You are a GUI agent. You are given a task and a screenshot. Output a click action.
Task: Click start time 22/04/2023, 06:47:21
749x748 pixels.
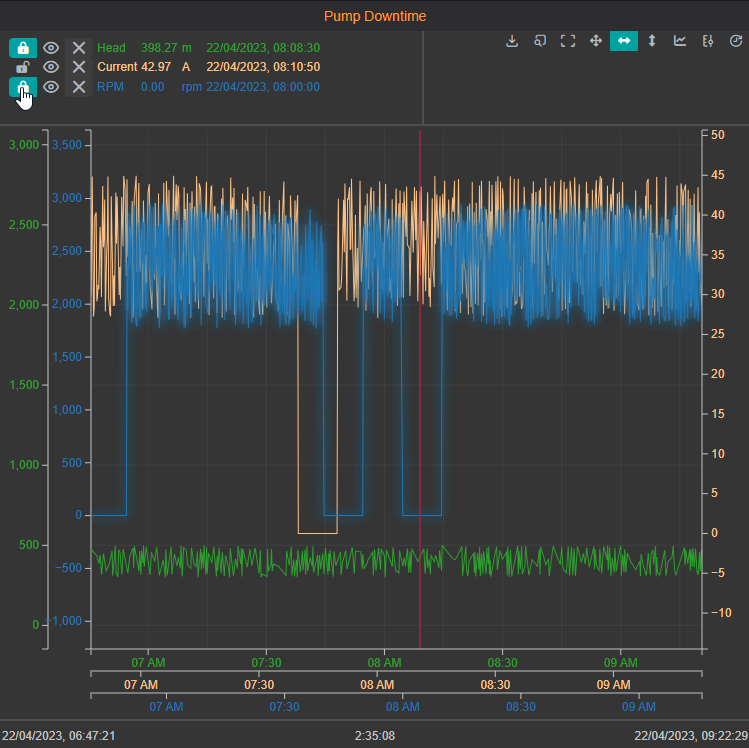pos(59,736)
